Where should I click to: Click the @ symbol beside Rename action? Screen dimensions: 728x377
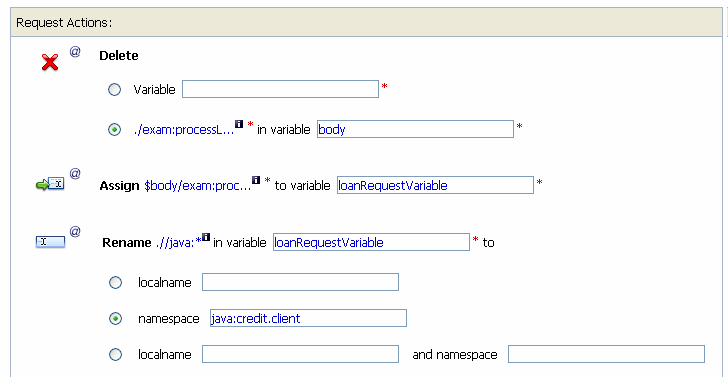point(75,231)
